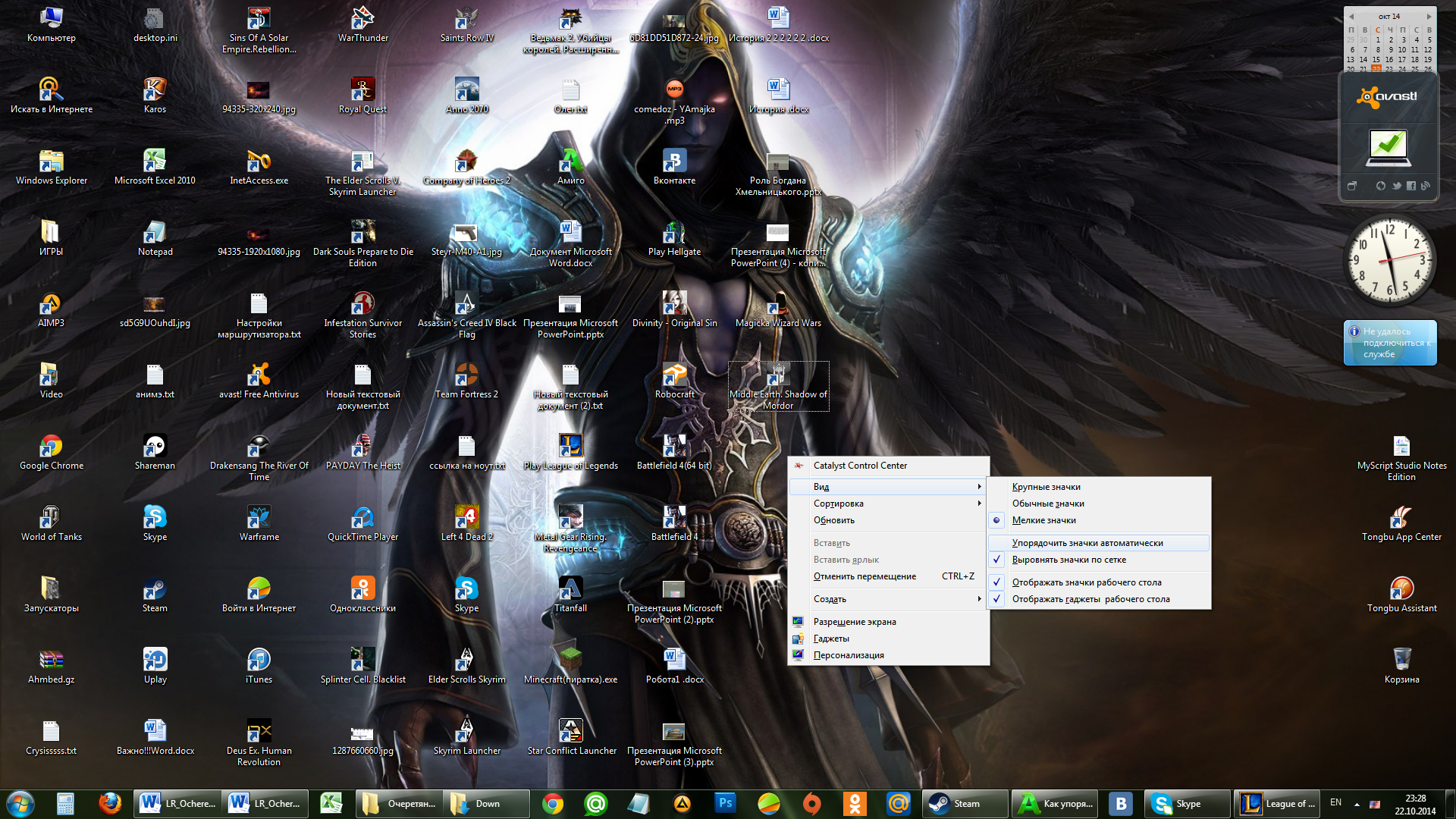
Task: Open the Uplay desktop icon
Action: (155, 666)
